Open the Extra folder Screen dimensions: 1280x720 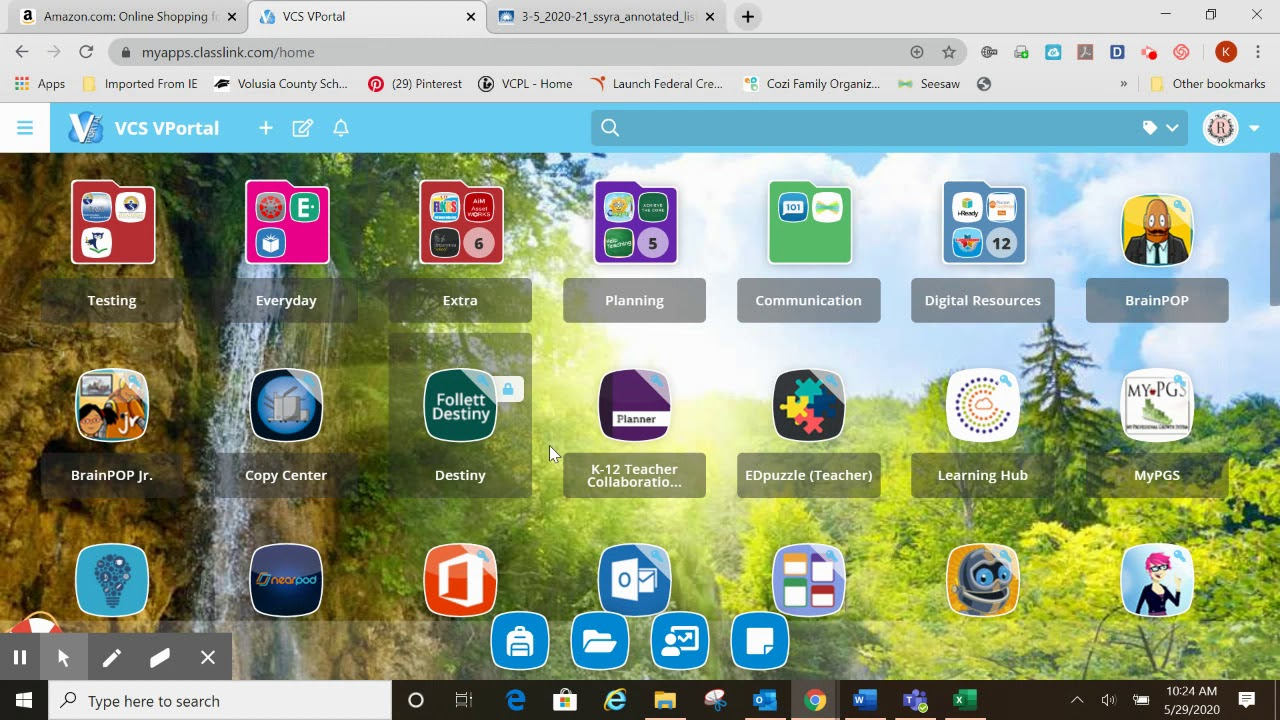[461, 223]
